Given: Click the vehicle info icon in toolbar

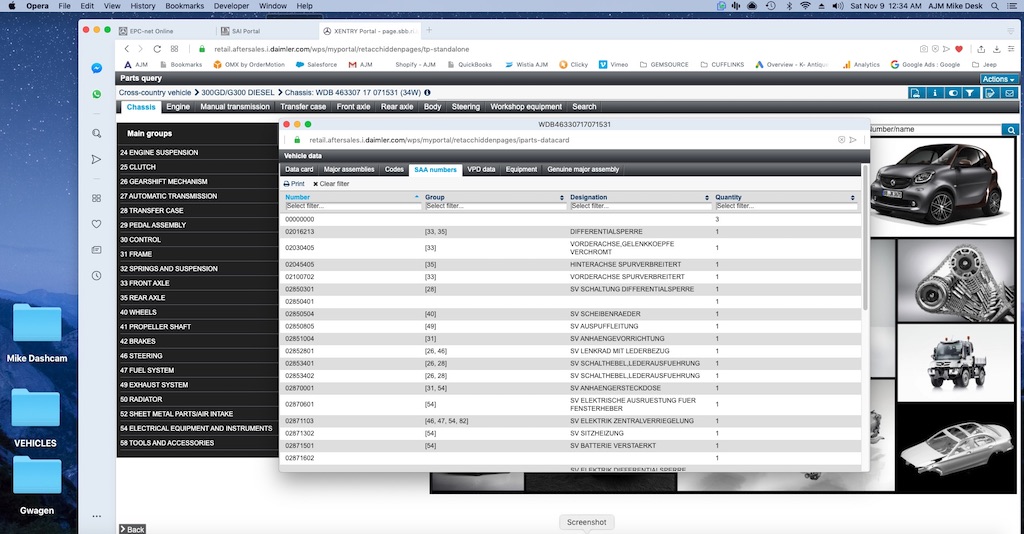Looking at the screenshot, I should (934, 93).
